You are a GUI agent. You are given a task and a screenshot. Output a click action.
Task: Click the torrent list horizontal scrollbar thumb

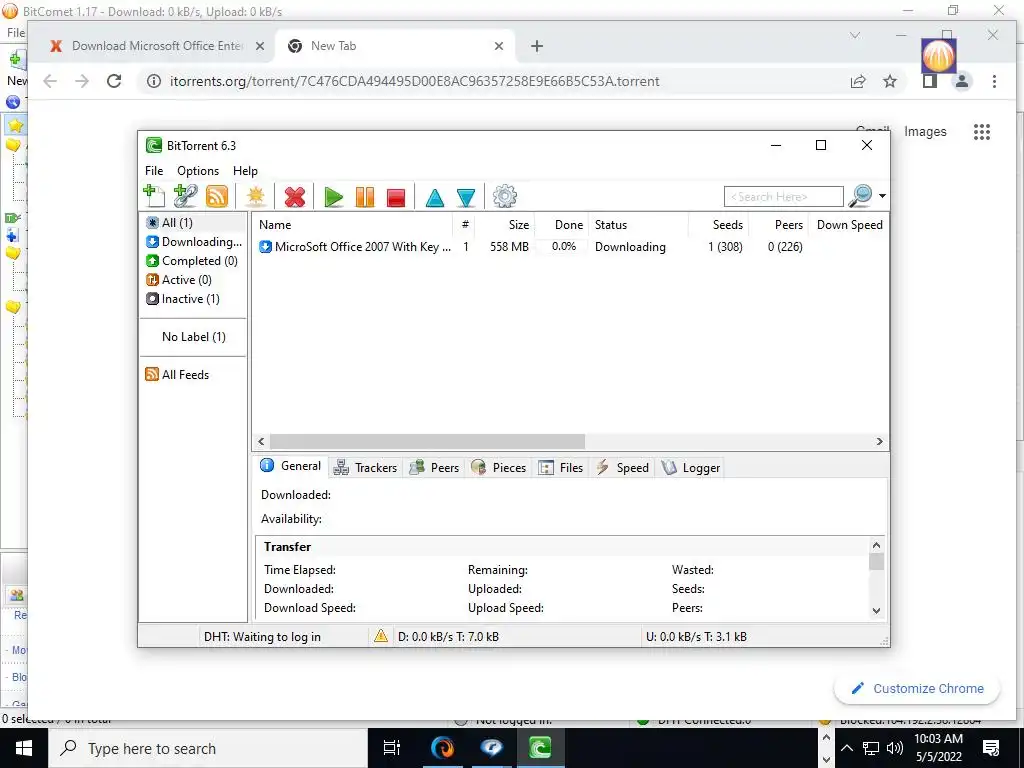point(427,441)
